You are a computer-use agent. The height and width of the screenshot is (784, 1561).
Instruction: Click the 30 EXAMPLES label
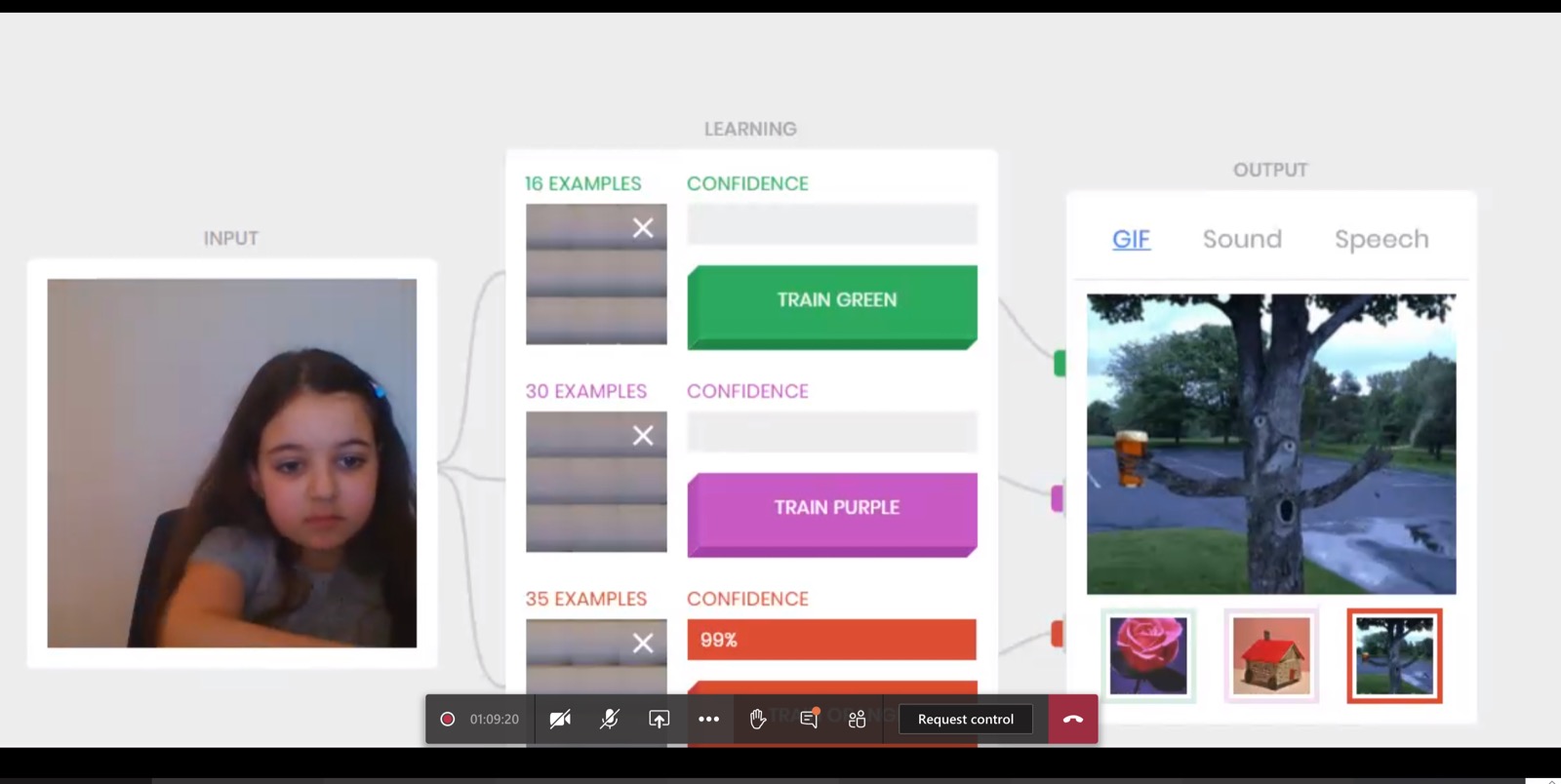(585, 391)
